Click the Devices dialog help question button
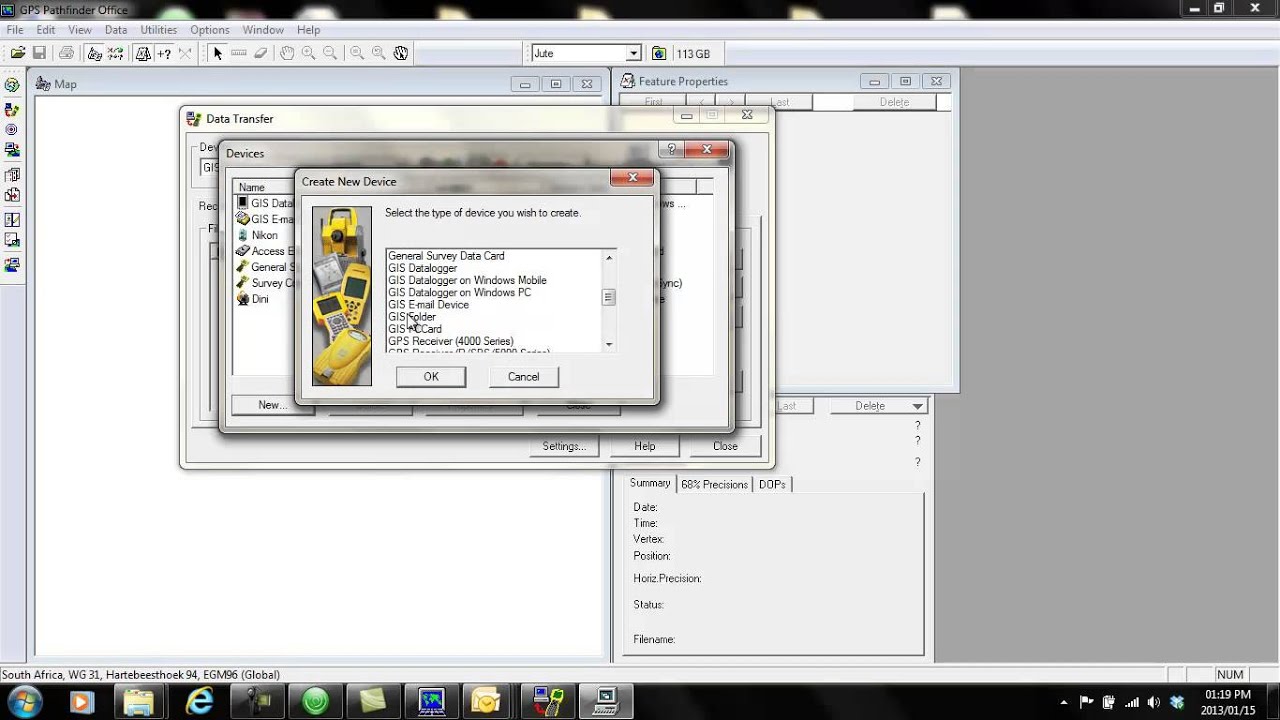 tap(671, 150)
